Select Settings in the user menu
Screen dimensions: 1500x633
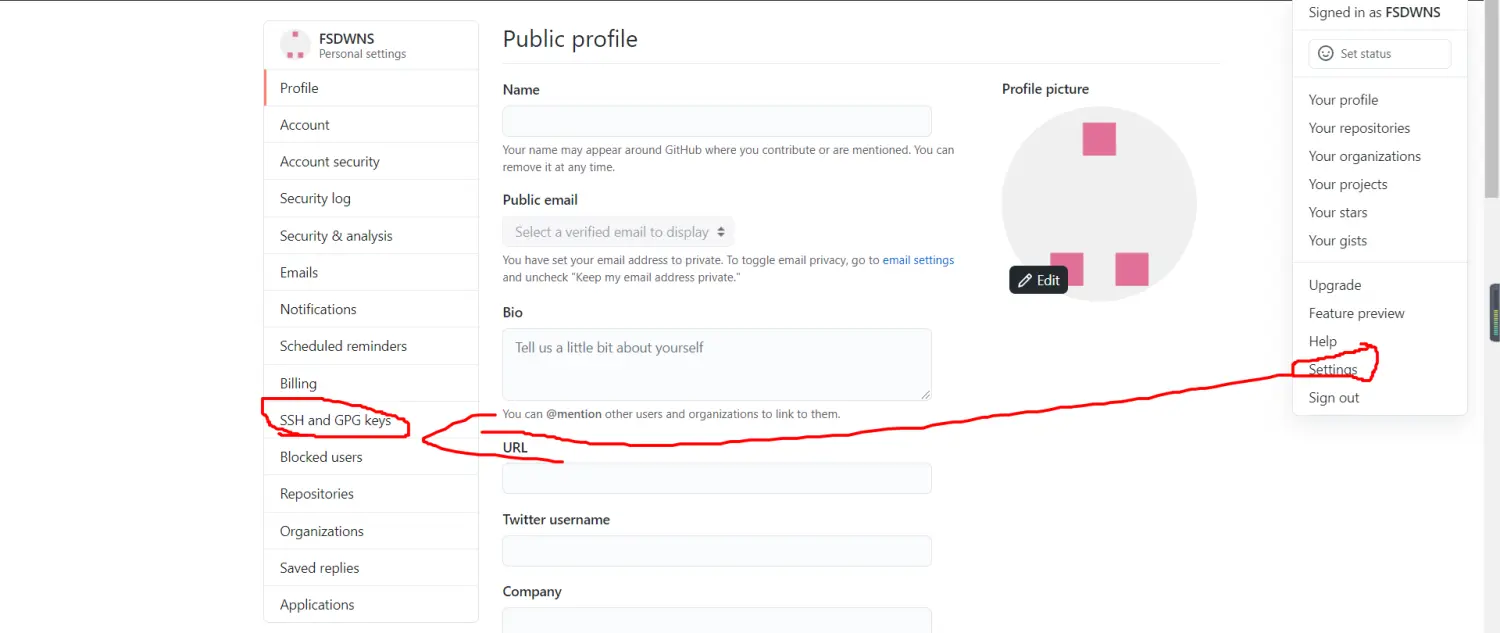[x=1333, y=370]
